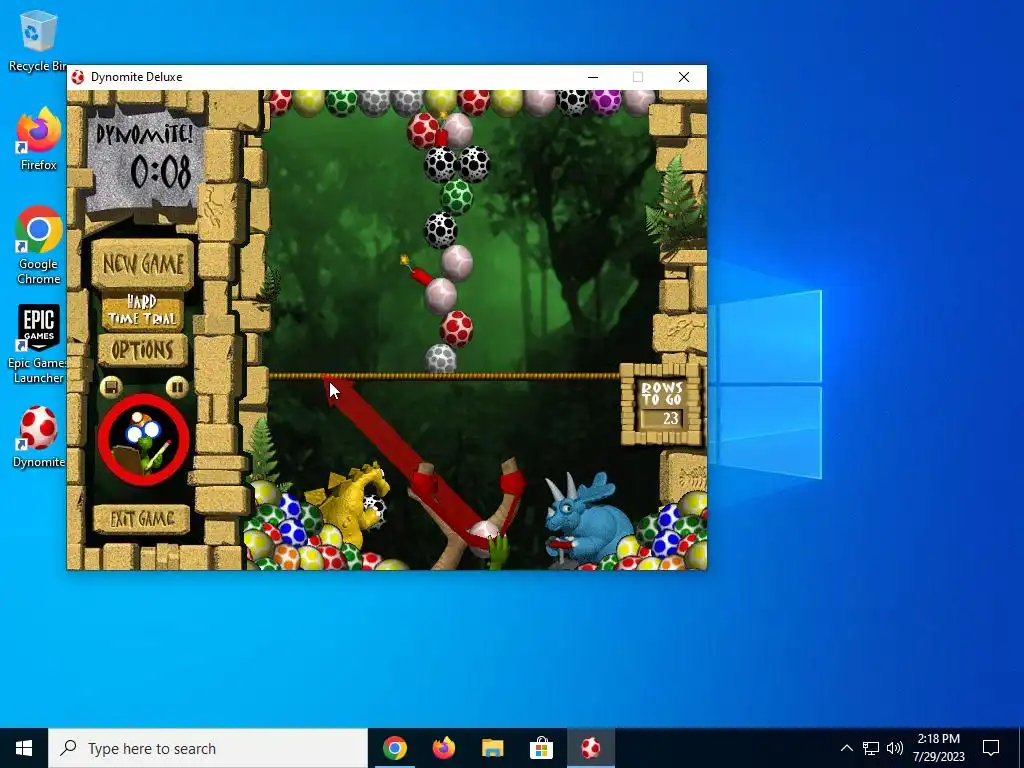Select the Epic Games Launcher desktop shortcut
This screenshot has width=1024, height=768.
[x=38, y=345]
